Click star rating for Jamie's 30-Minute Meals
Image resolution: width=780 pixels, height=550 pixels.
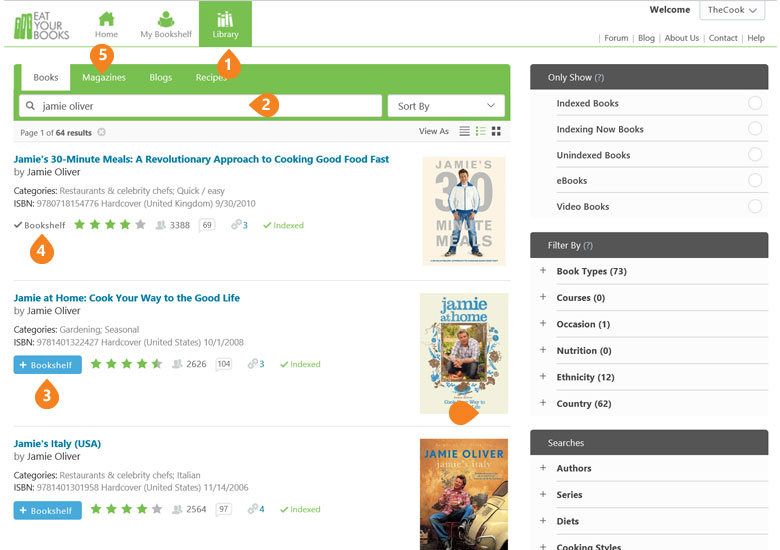pyautogui.click(x=110, y=225)
